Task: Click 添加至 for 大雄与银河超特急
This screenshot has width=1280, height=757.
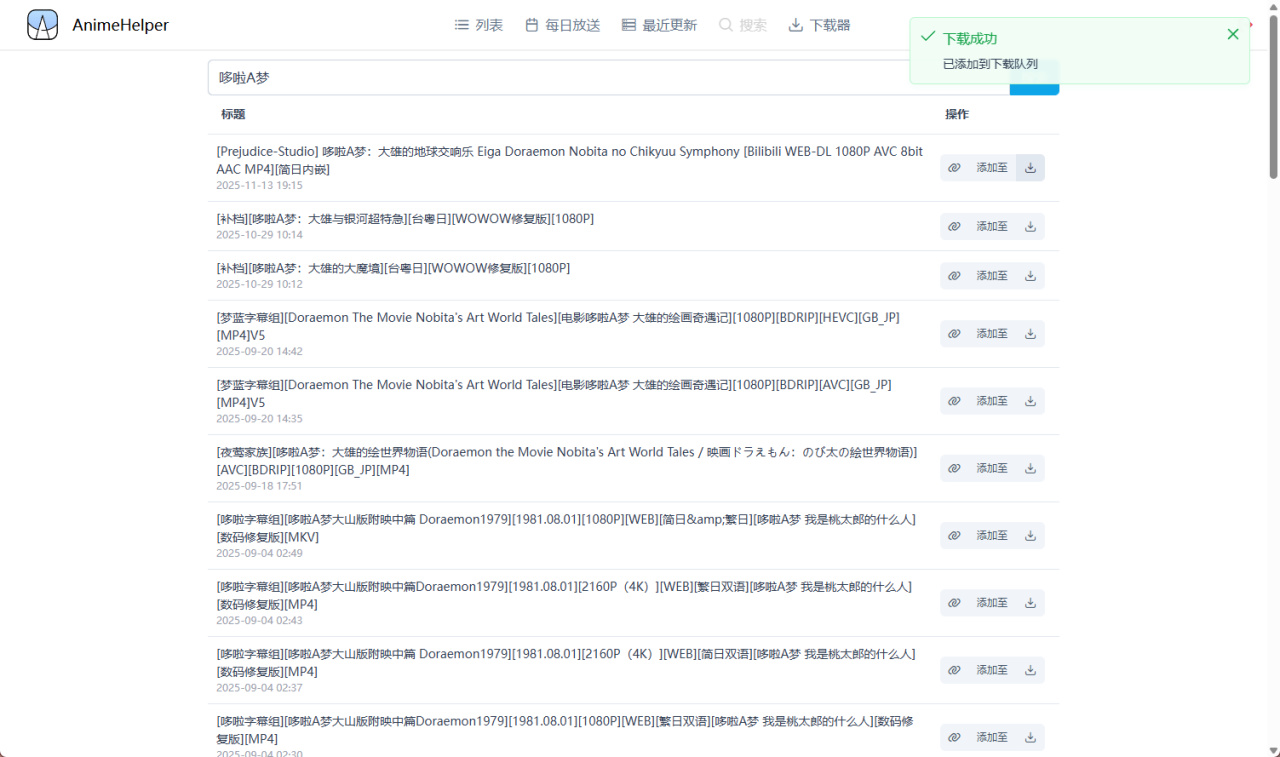Action: point(992,227)
